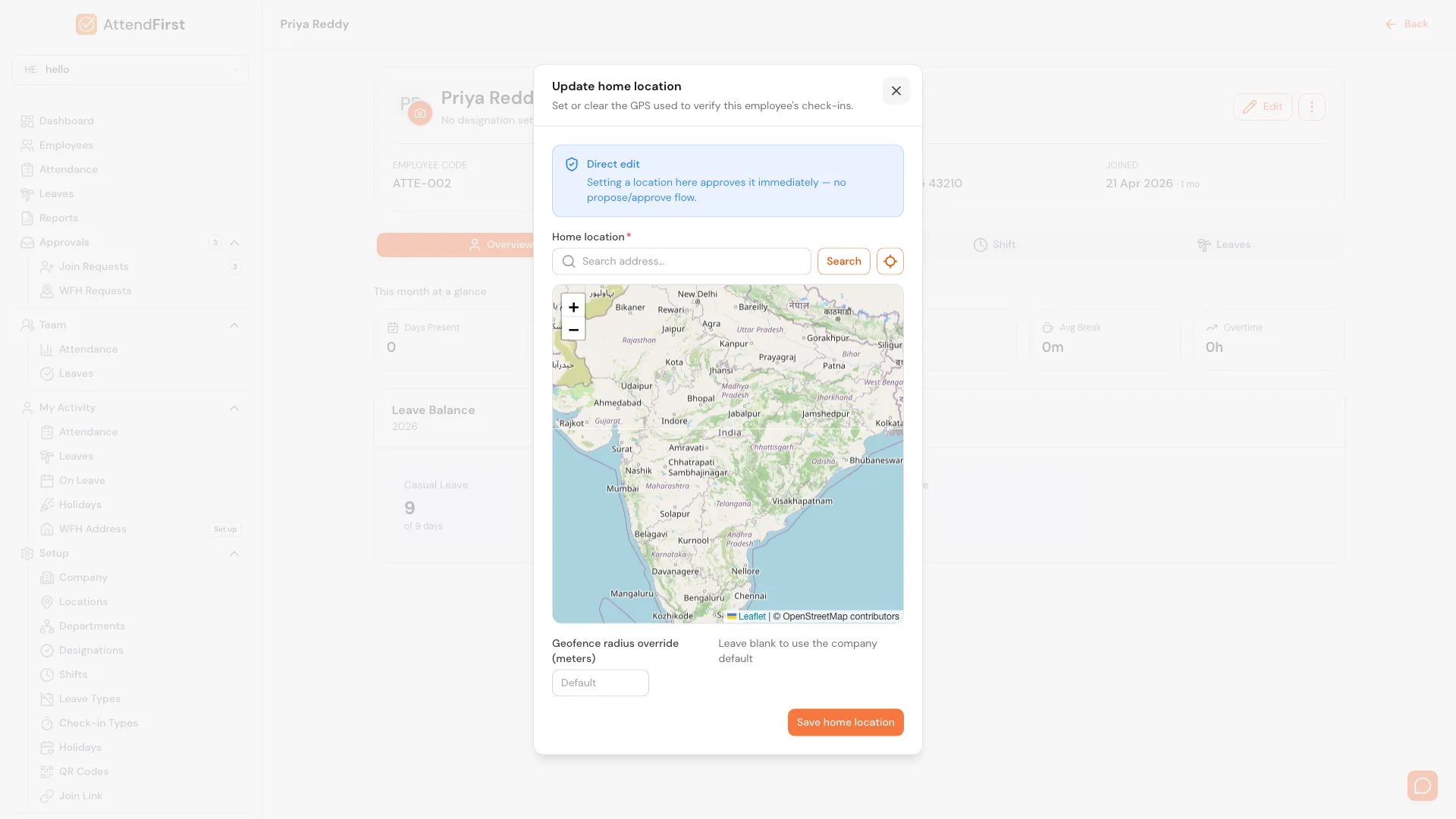Open the three-dot more options menu

coord(1311,107)
